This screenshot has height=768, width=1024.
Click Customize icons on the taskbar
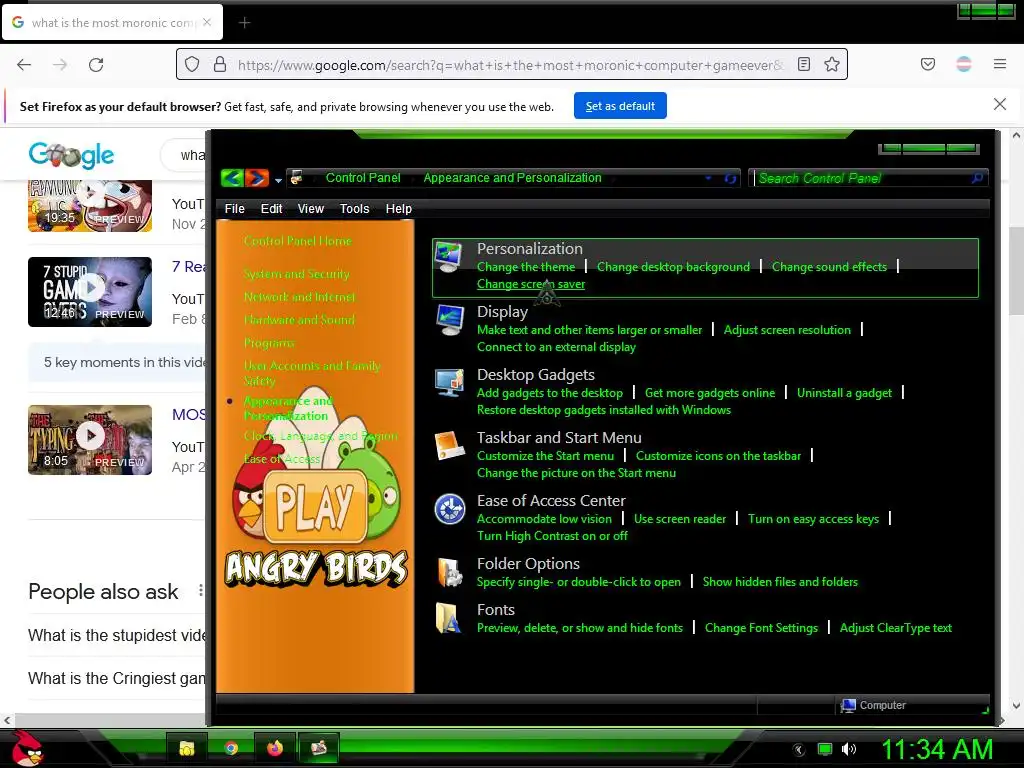pos(718,456)
